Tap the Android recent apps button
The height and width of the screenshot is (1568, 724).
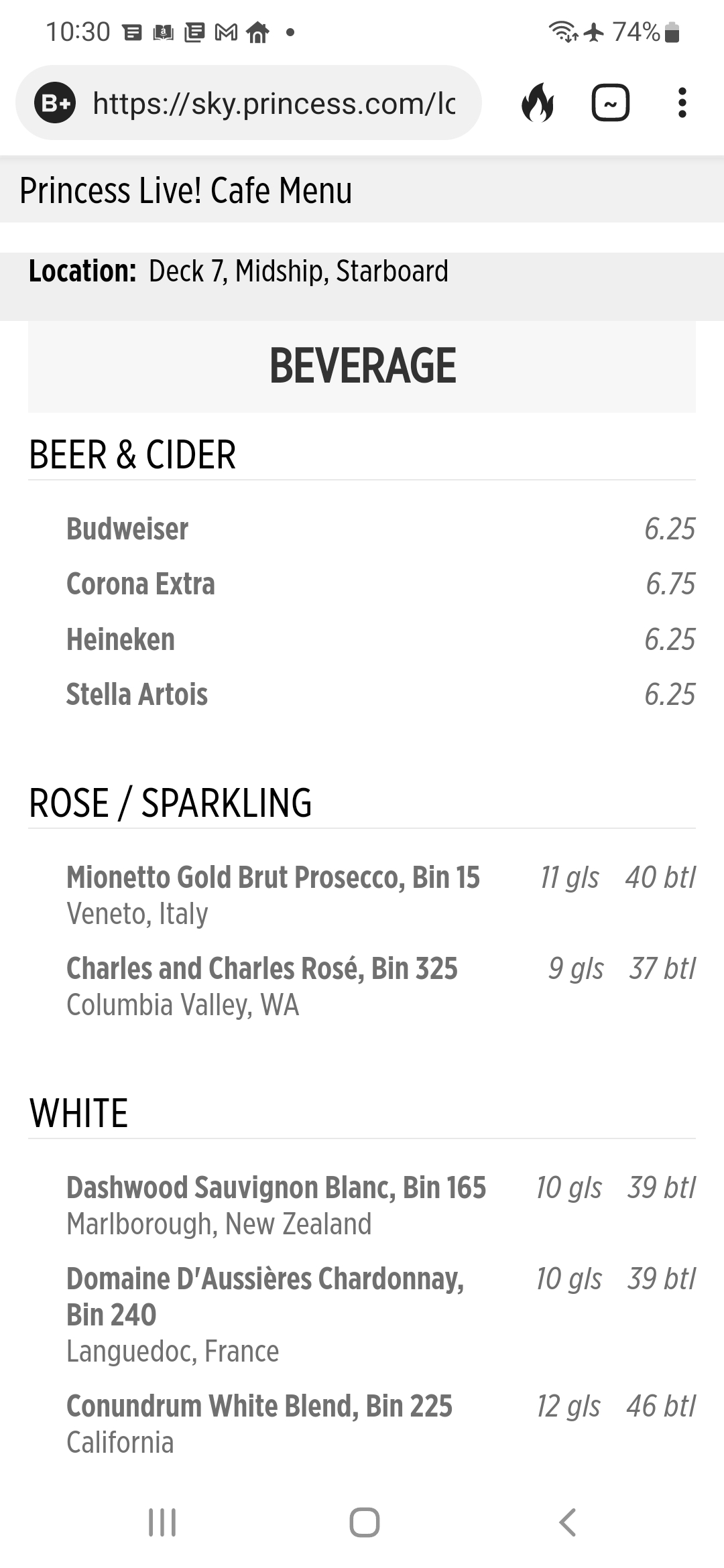click(x=162, y=1522)
